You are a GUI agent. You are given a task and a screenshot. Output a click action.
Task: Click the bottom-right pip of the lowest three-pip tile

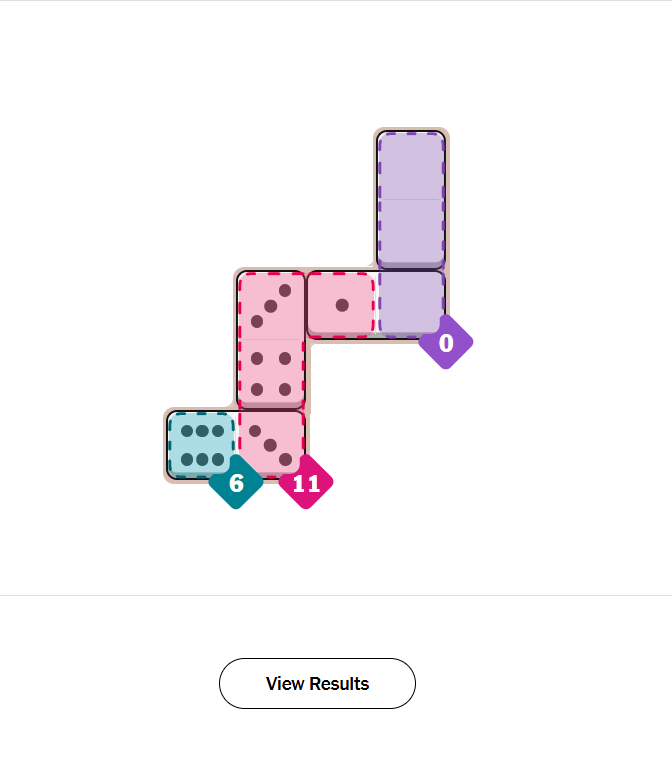[x=285, y=458]
